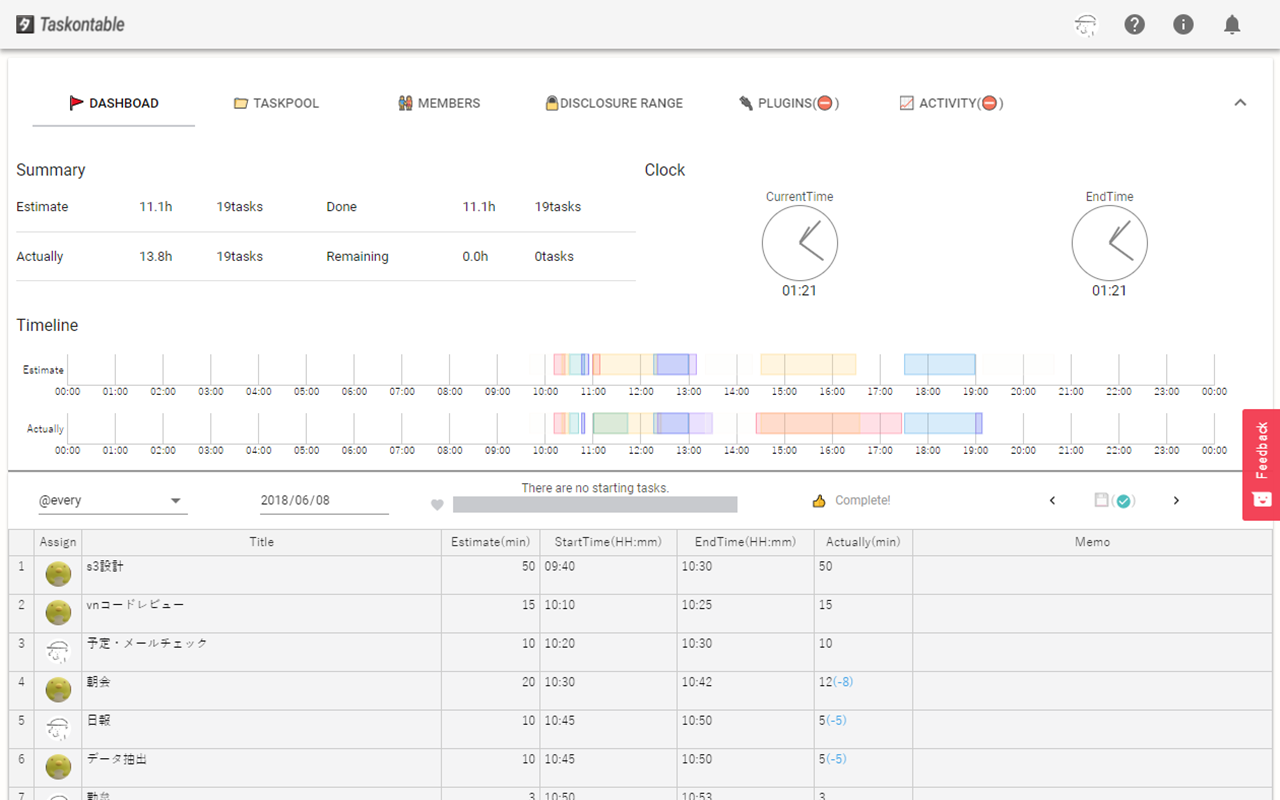Click the save floppy disk icon

(x=1103, y=500)
